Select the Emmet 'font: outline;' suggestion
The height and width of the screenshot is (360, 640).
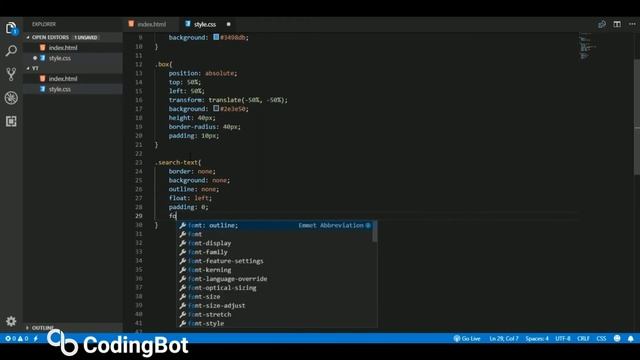pyautogui.click(x=275, y=225)
